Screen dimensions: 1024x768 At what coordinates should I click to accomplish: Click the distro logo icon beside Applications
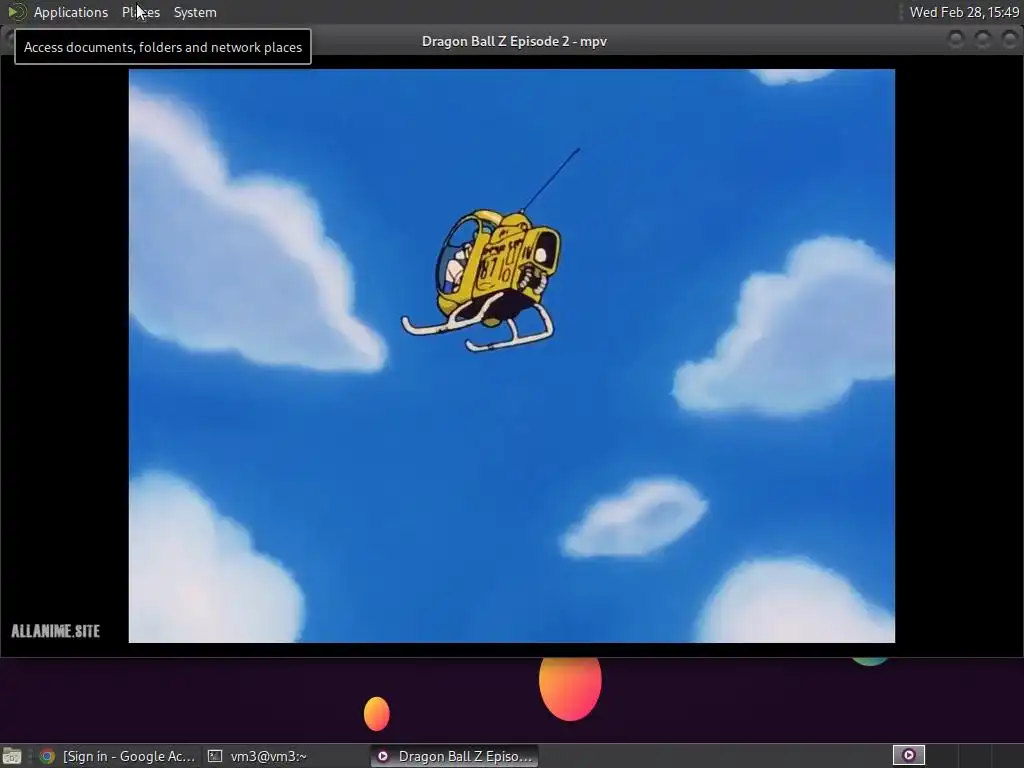pos(16,12)
